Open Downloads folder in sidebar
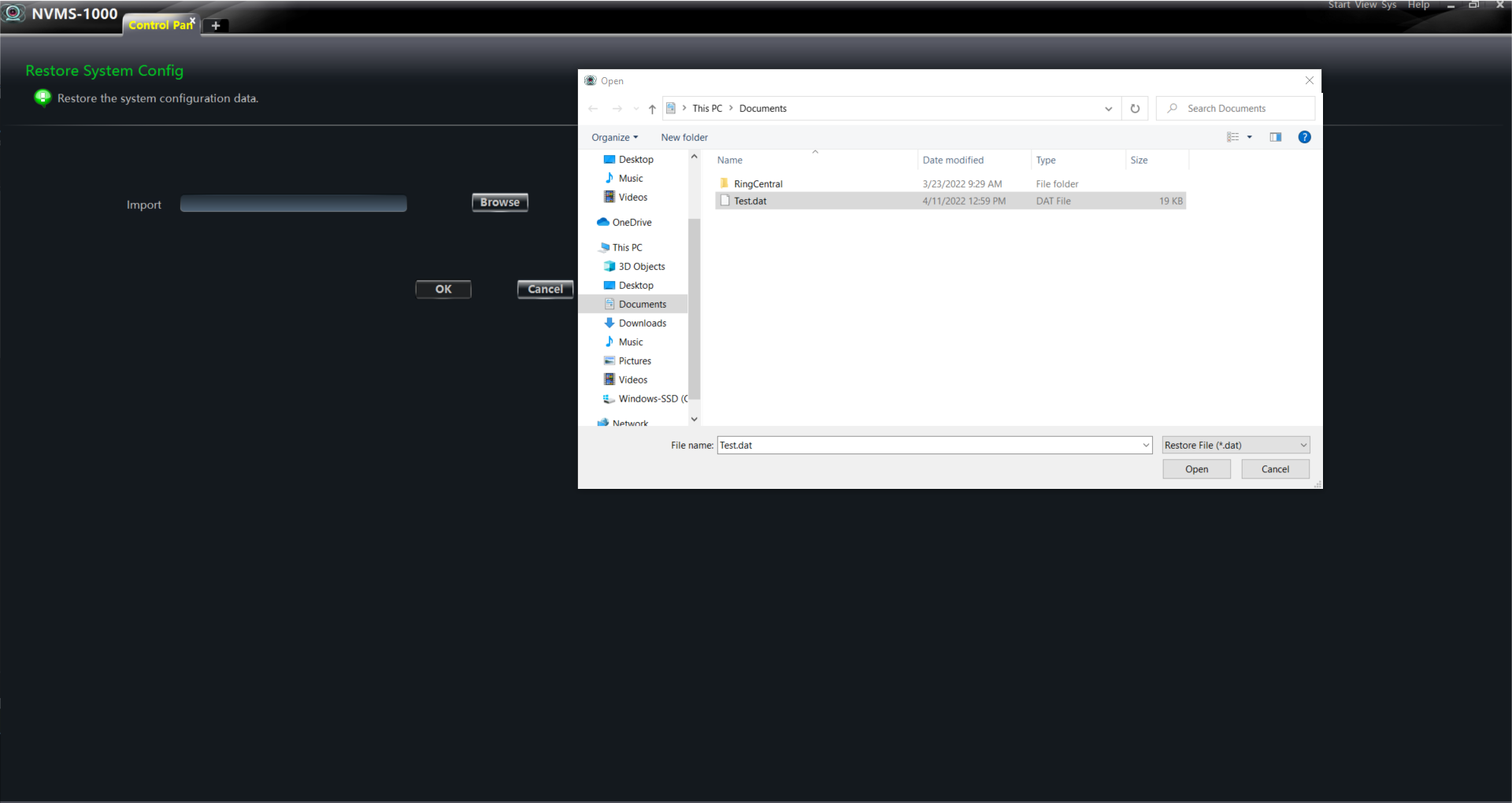 pos(642,324)
